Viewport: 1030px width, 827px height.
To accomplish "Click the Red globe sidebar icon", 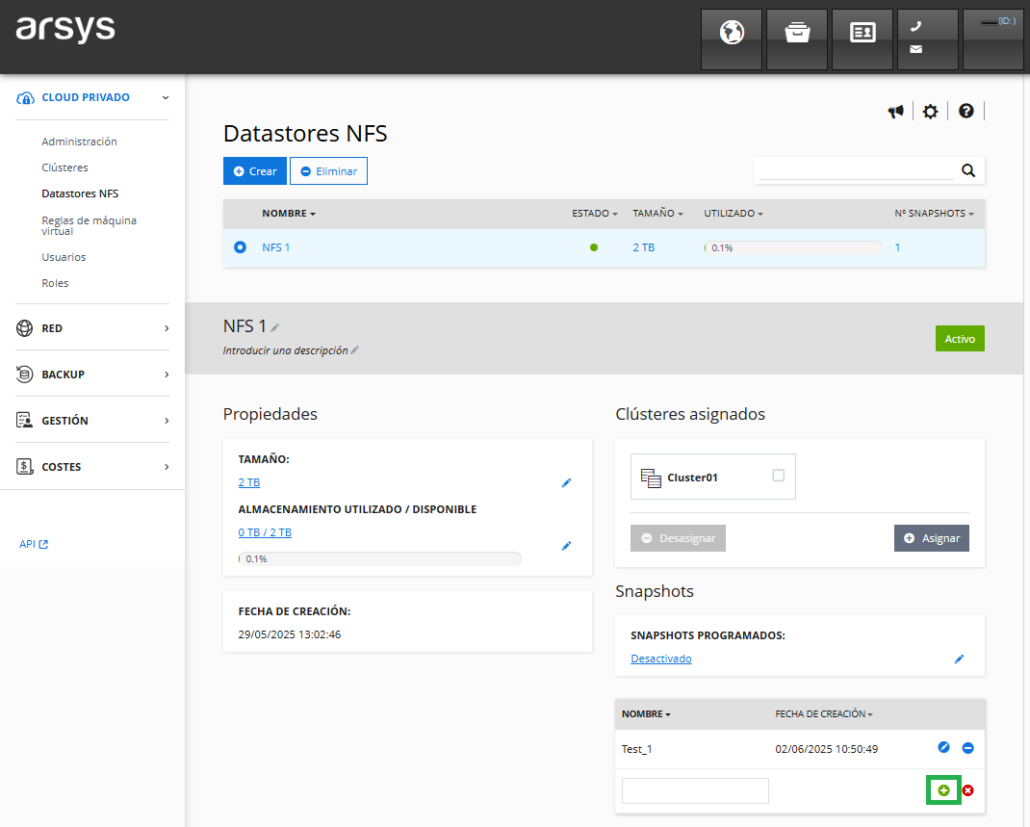I will (x=24, y=328).
